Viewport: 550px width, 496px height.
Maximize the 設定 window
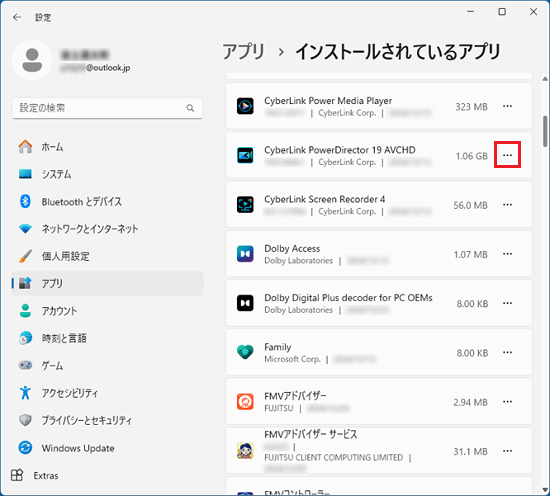click(x=502, y=12)
